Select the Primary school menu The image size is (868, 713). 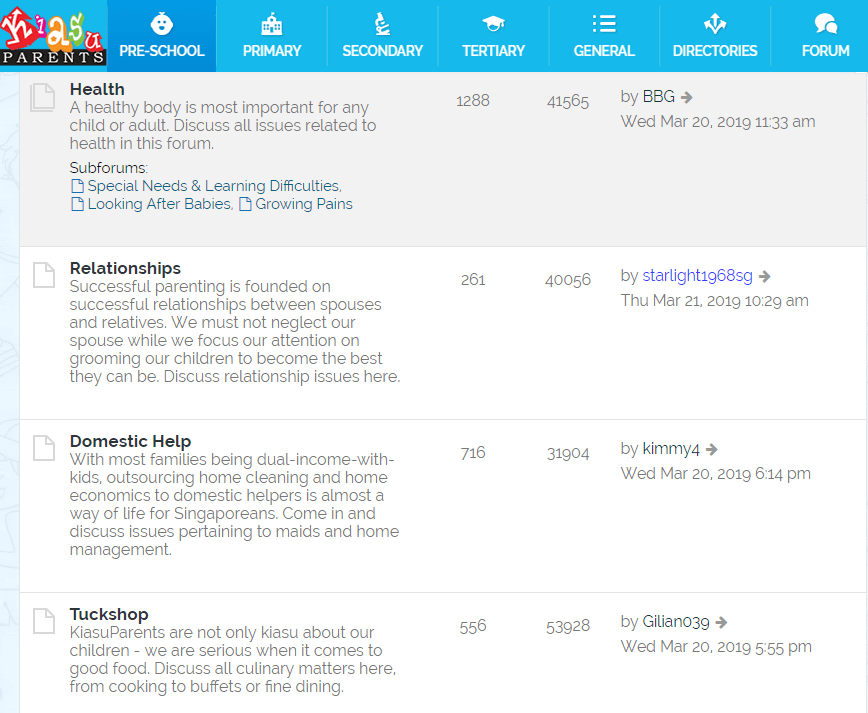(x=271, y=36)
